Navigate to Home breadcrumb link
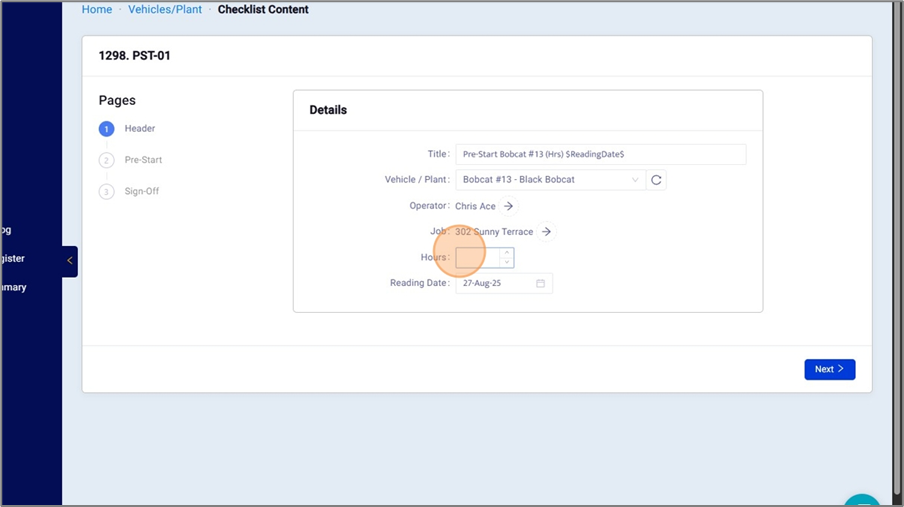904x507 pixels. [97, 10]
